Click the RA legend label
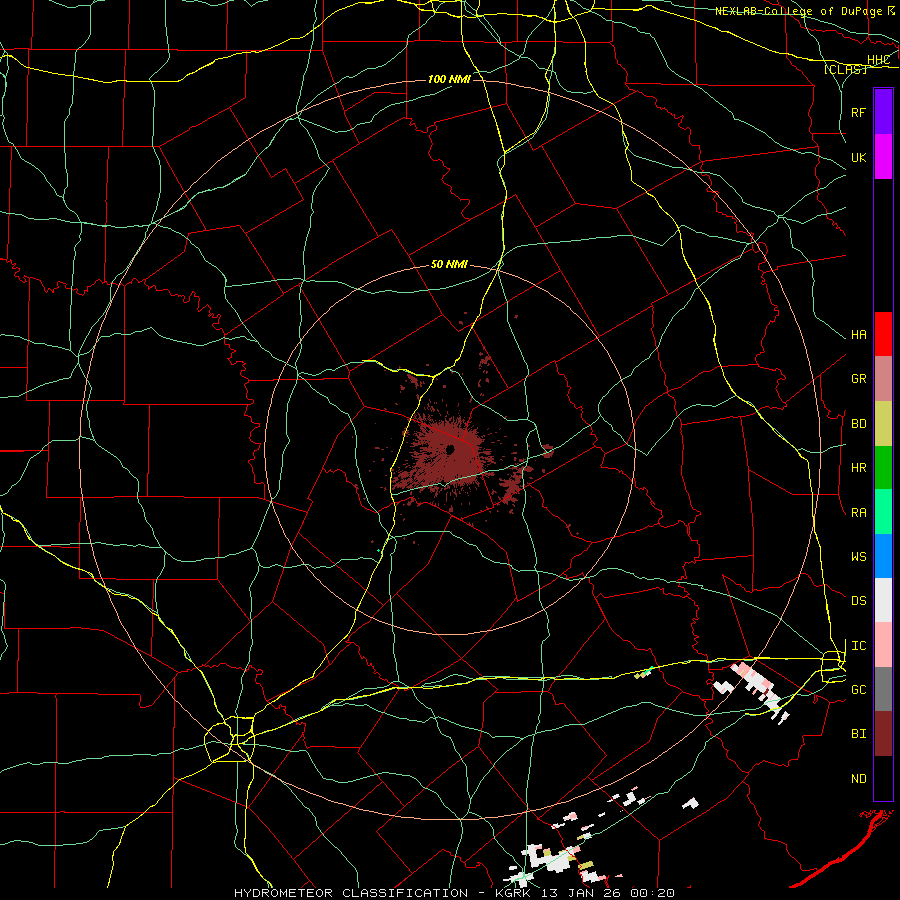 point(859,512)
